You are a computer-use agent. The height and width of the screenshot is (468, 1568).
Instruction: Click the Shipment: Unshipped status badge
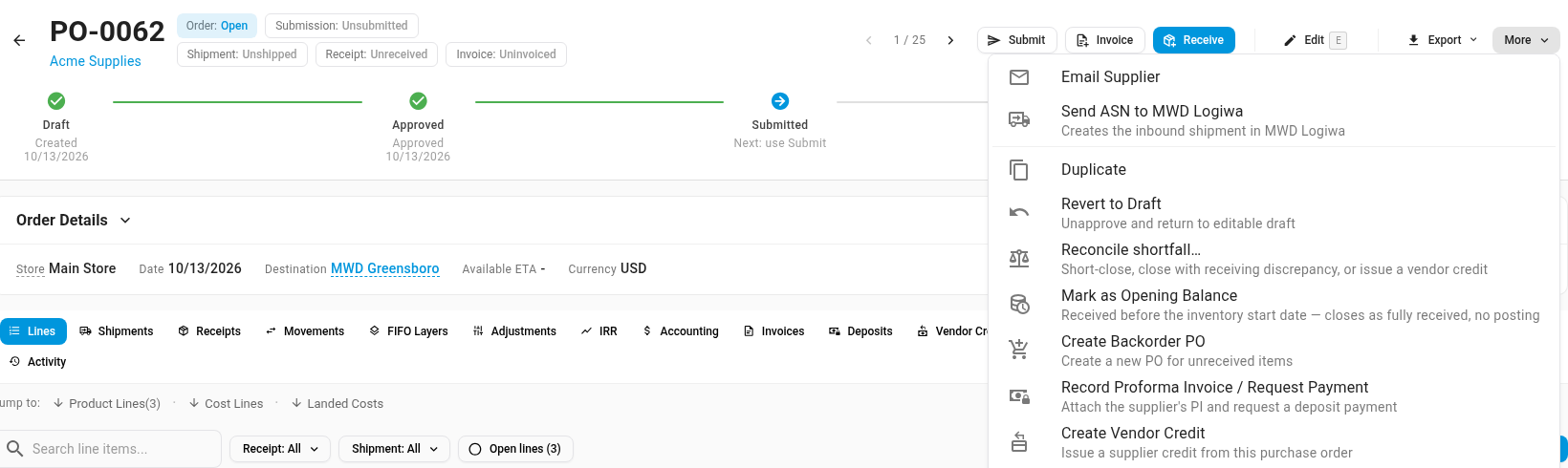(242, 54)
